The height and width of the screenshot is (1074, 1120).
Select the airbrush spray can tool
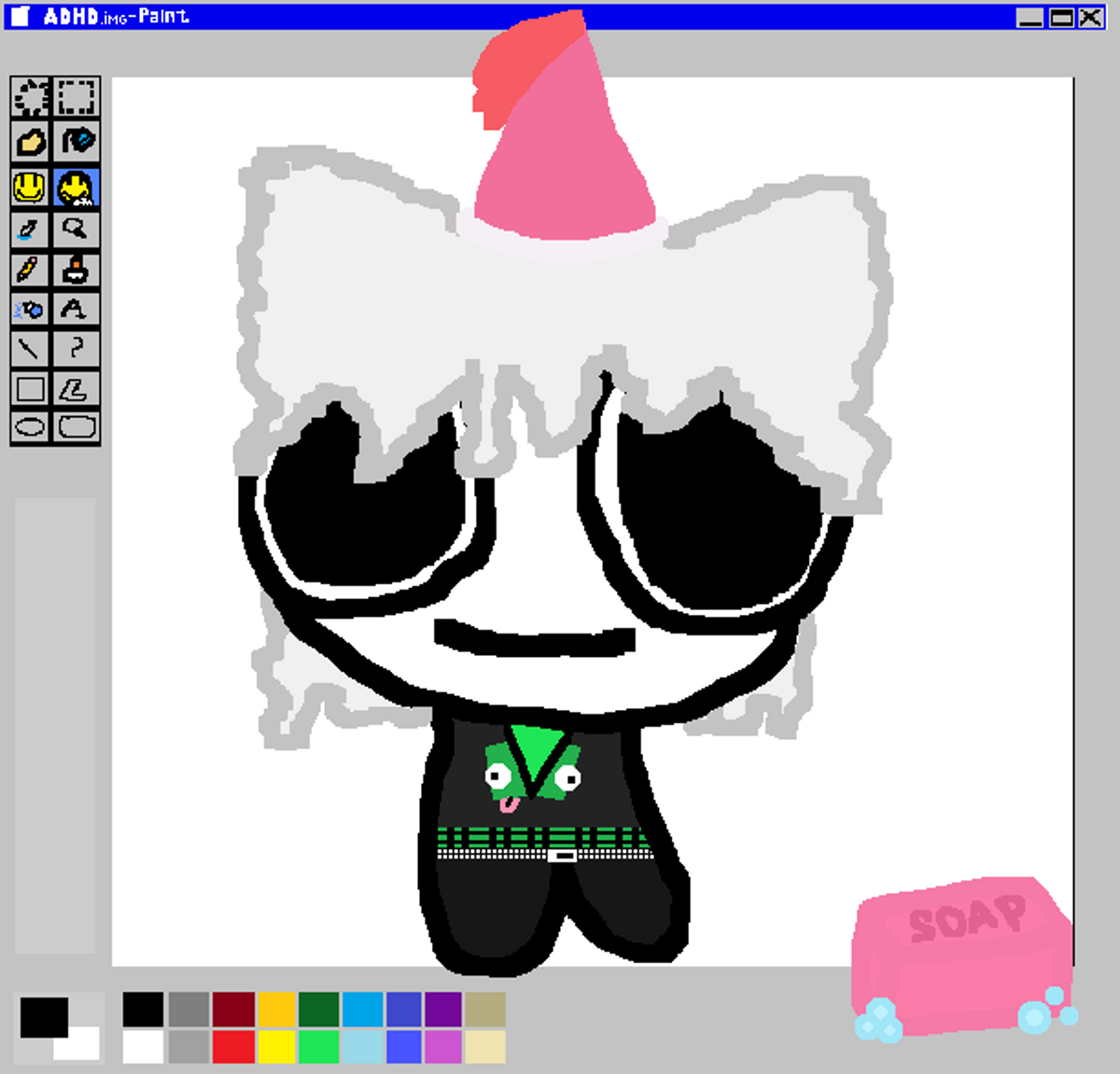[x=31, y=309]
